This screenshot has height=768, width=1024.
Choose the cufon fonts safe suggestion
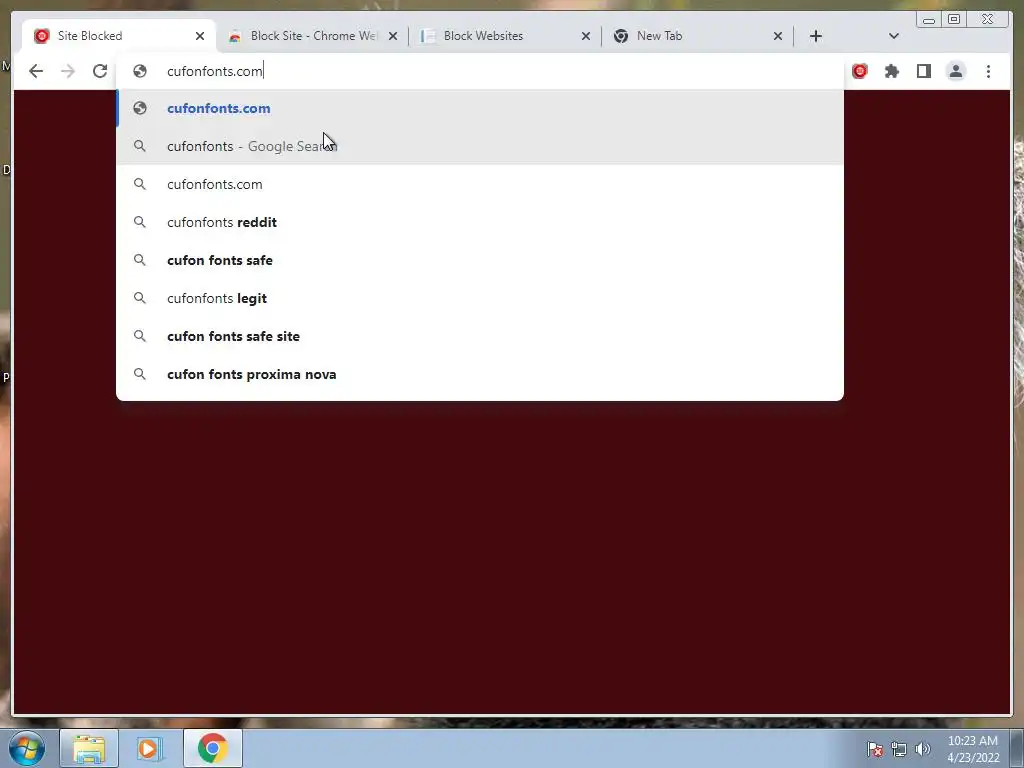(480, 260)
